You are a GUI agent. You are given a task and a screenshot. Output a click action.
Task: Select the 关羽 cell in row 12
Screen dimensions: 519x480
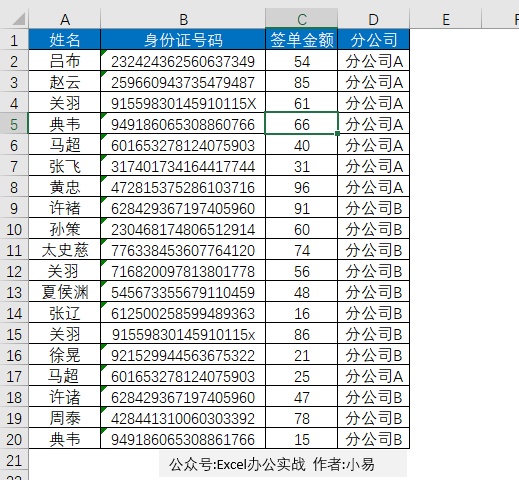65,271
